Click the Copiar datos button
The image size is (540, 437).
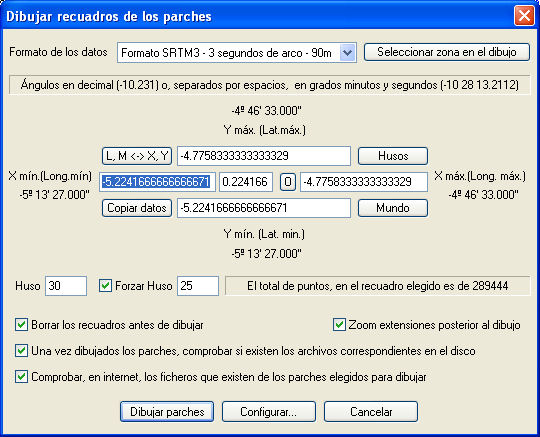(137, 208)
